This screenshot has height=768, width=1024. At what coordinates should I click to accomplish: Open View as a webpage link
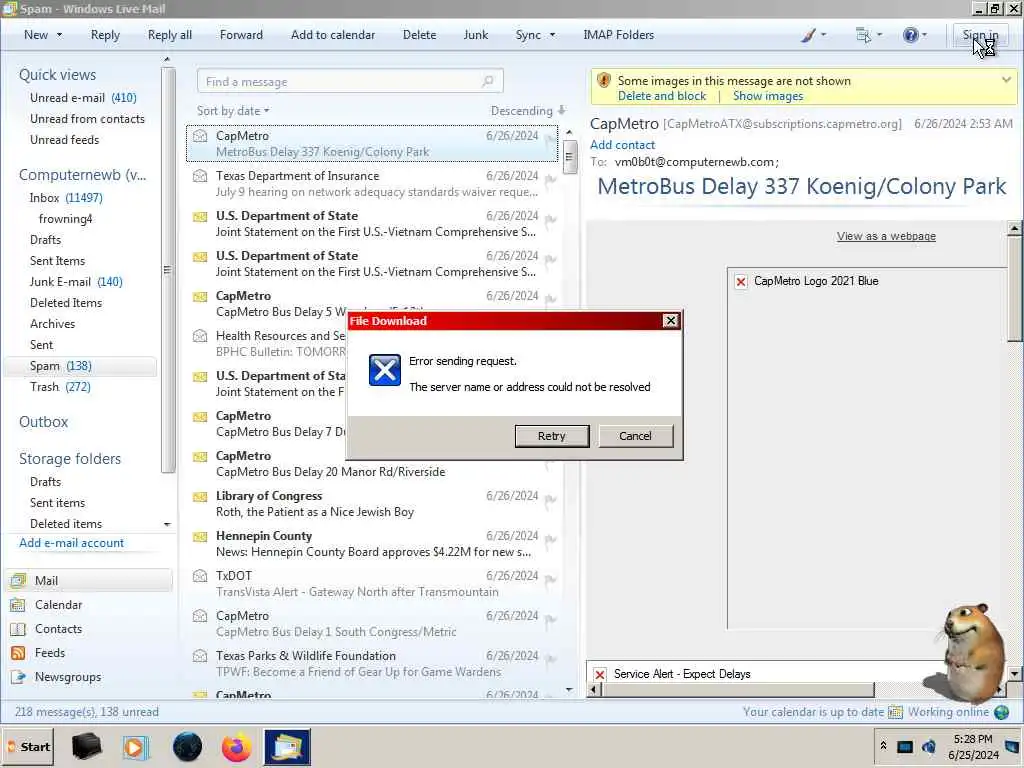(x=886, y=236)
